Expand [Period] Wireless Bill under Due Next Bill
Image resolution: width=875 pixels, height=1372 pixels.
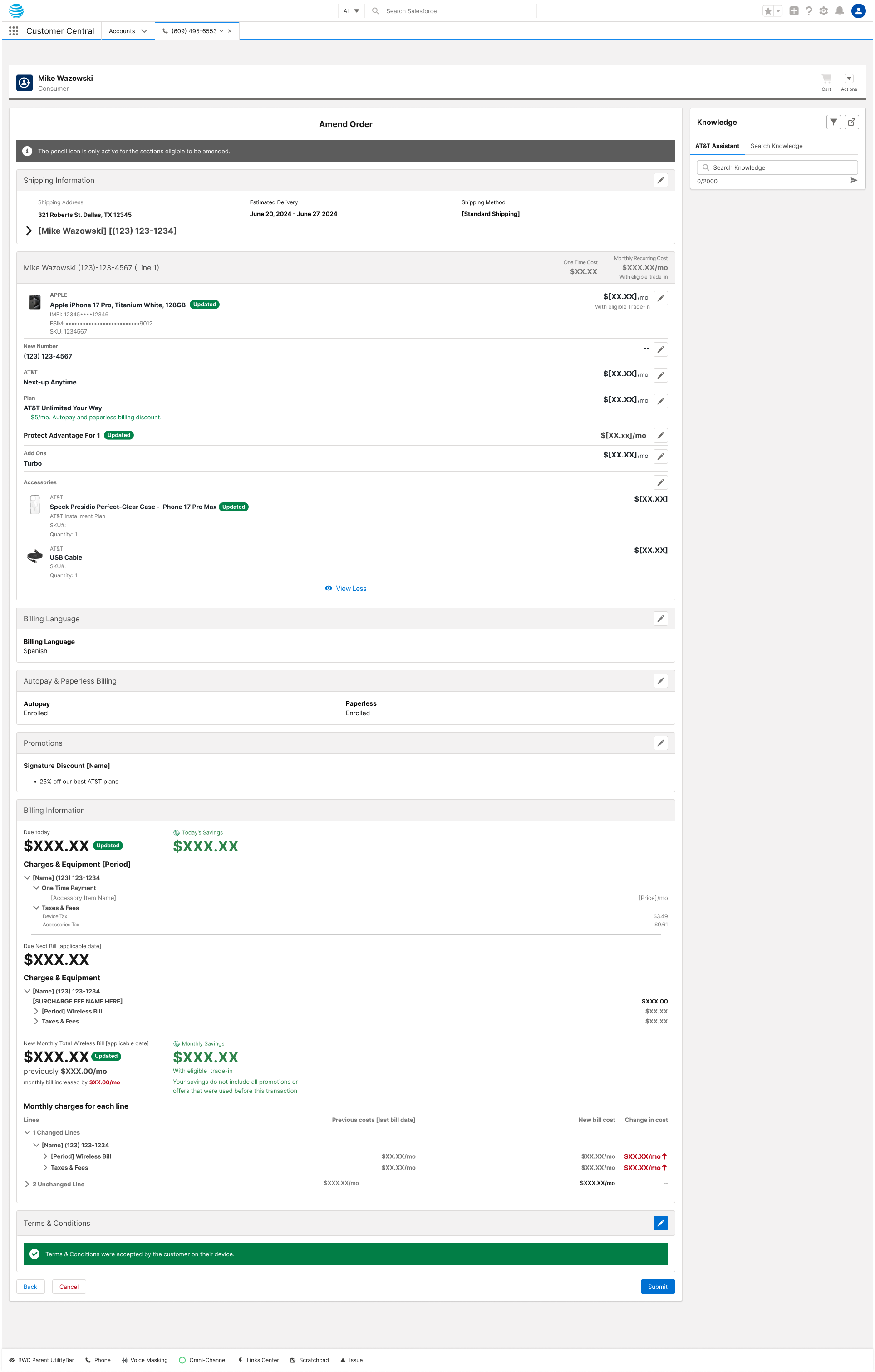(36, 1012)
